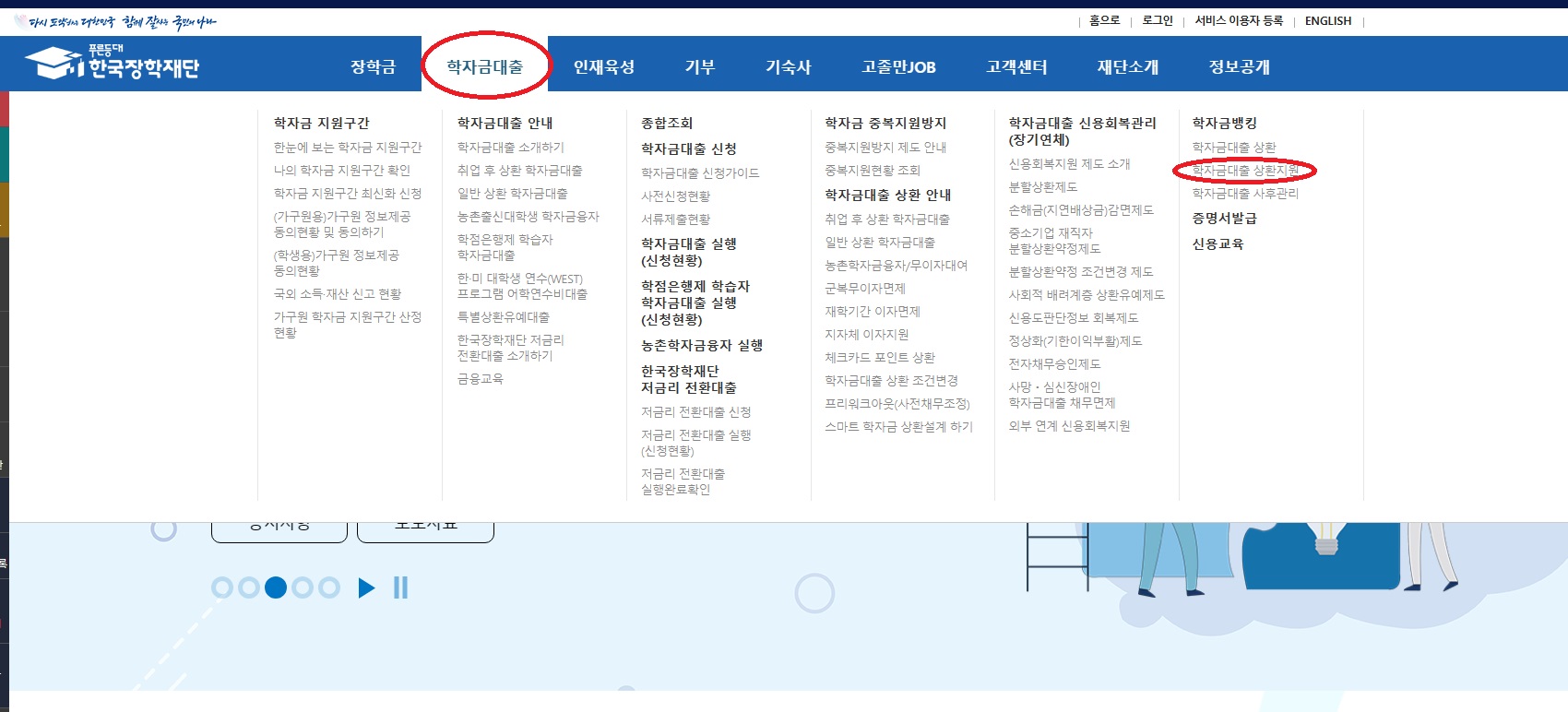Open the 기숙사 main menu
This screenshot has height=712, width=1568.
789,66
